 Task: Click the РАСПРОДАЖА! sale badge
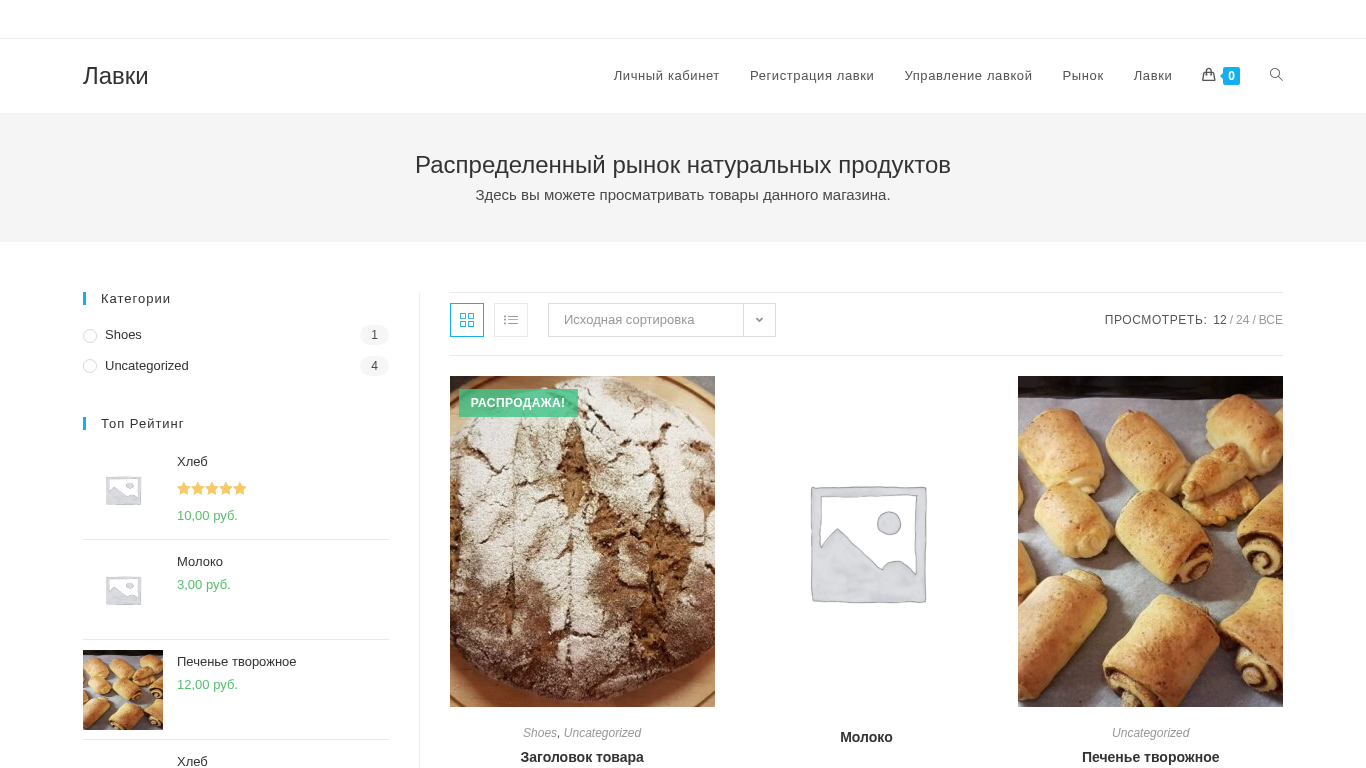tap(518, 403)
